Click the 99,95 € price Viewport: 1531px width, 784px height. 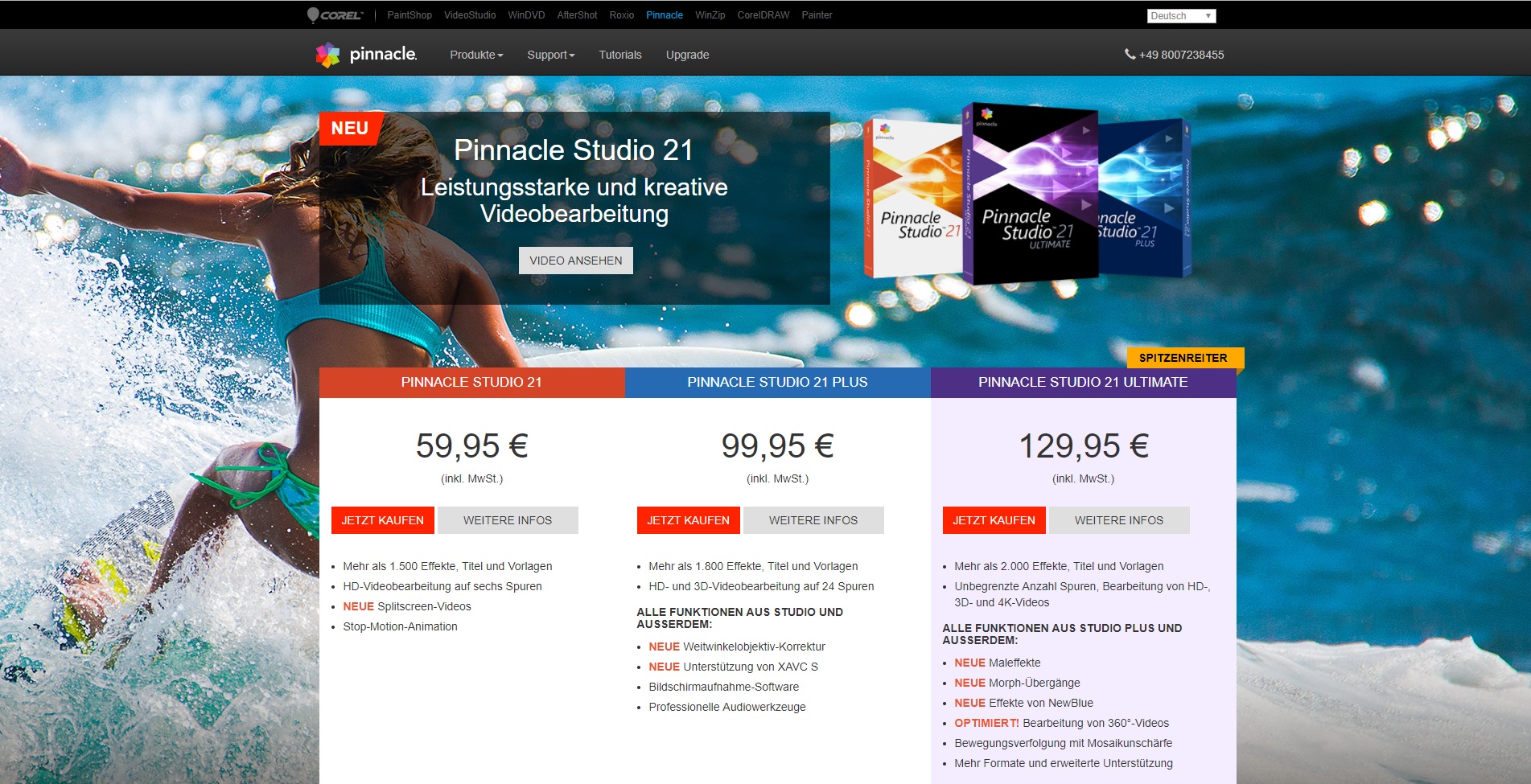[x=778, y=445]
